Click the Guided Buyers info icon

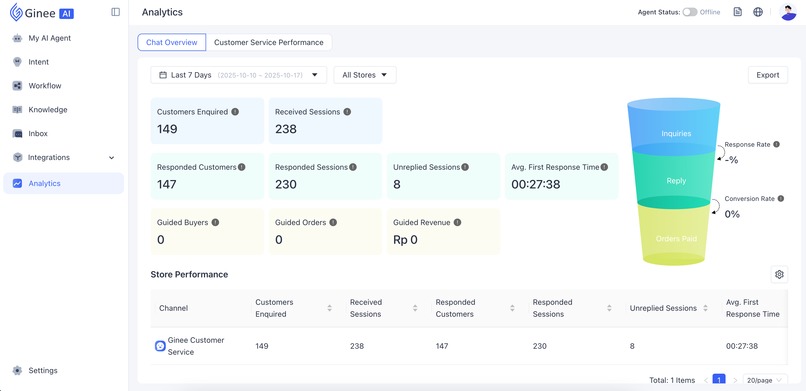coord(215,222)
